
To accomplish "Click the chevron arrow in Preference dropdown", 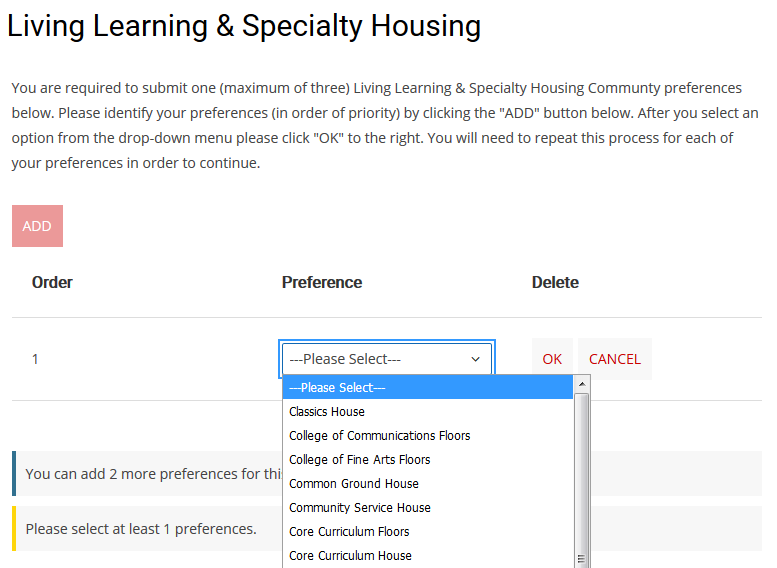I will [x=475, y=359].
